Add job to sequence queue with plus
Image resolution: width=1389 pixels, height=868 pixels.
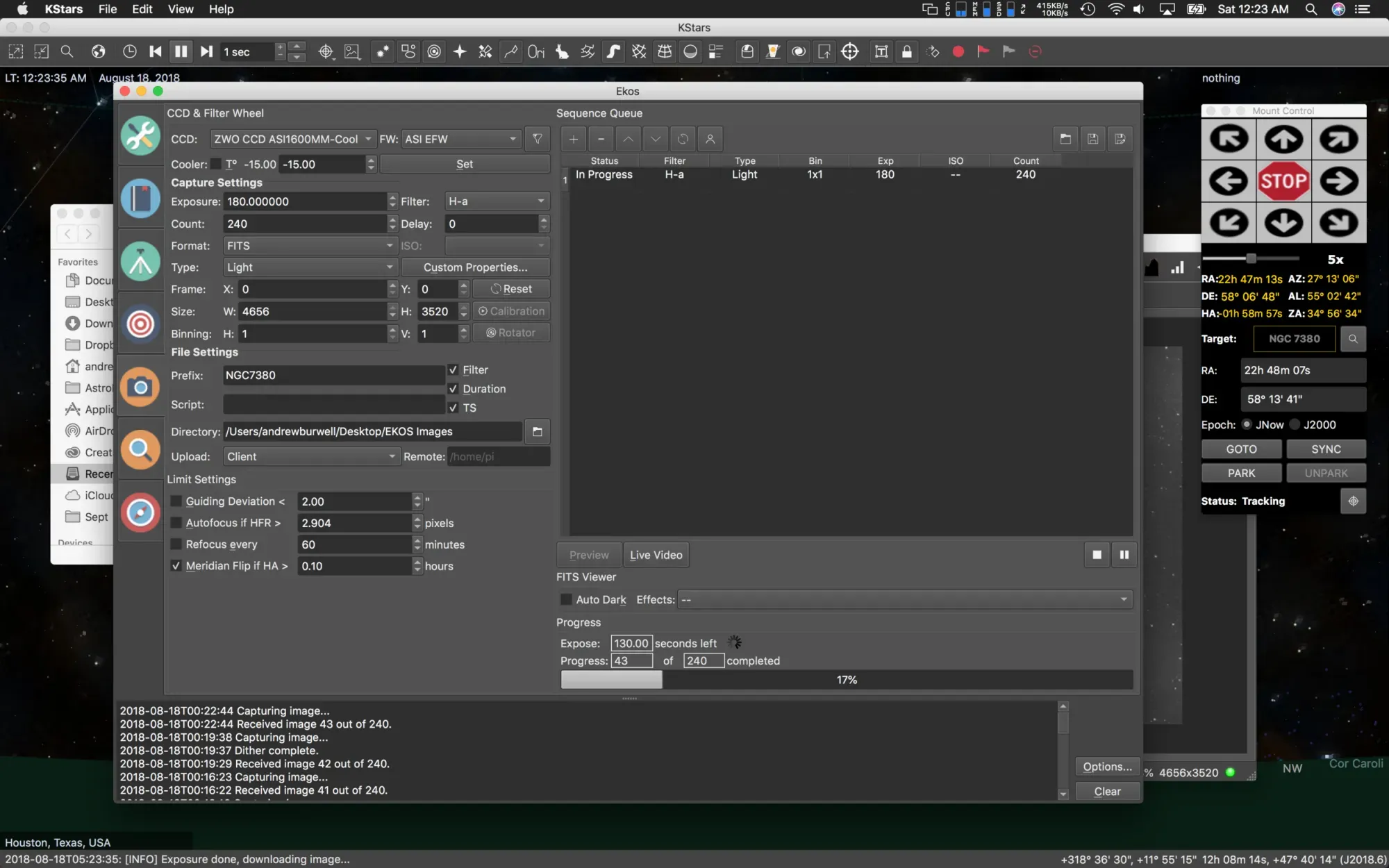573,139
